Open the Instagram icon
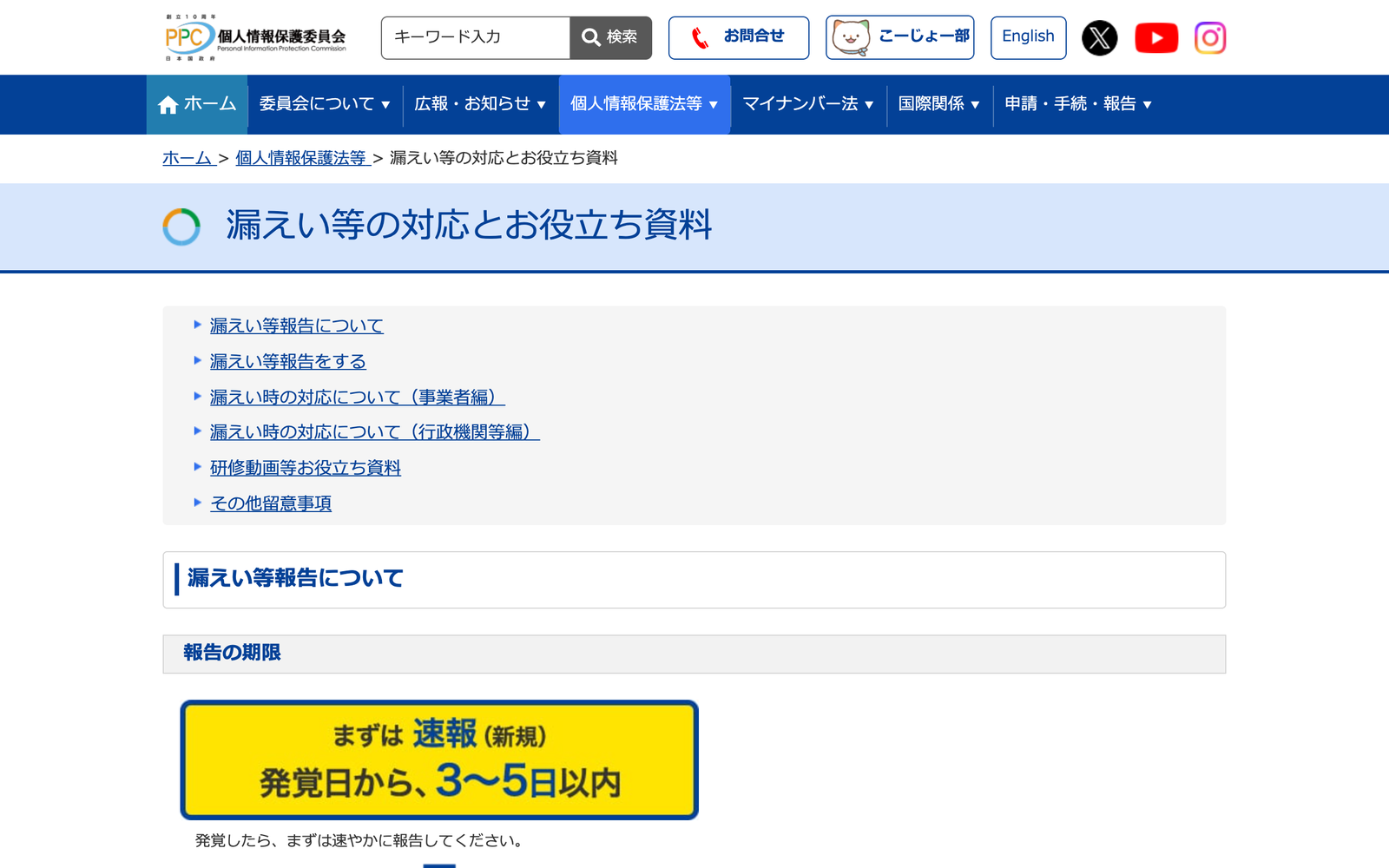Screen dimensions: 1389x868 pyautogui.click(x=1210, y=37)
